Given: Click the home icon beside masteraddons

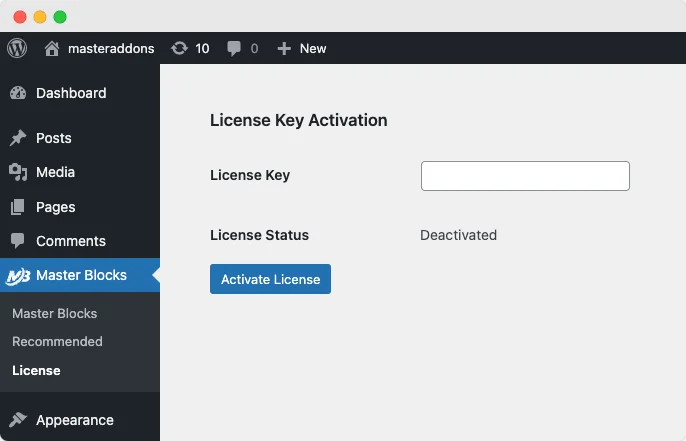Looking at the screenshot, I should coord(52,48).
